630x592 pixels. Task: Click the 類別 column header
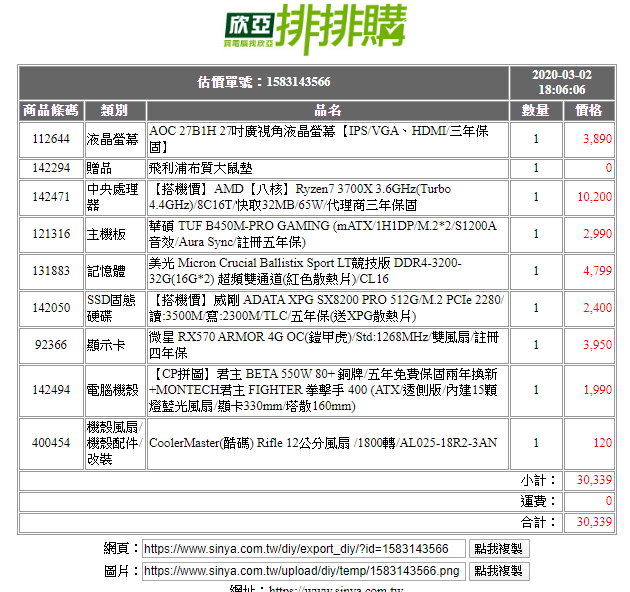point(115,110)
